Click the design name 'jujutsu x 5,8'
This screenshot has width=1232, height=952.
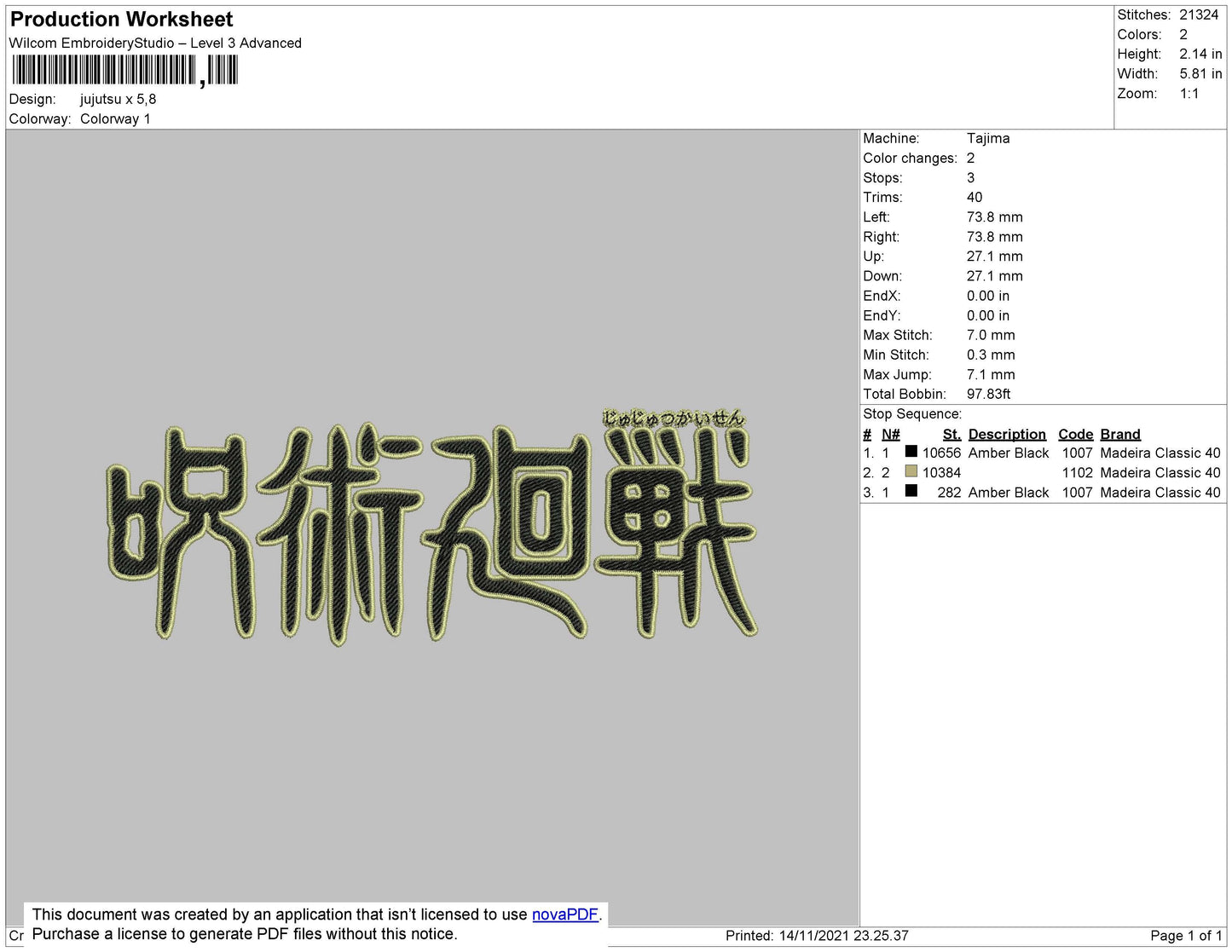[x=118, y=99]
